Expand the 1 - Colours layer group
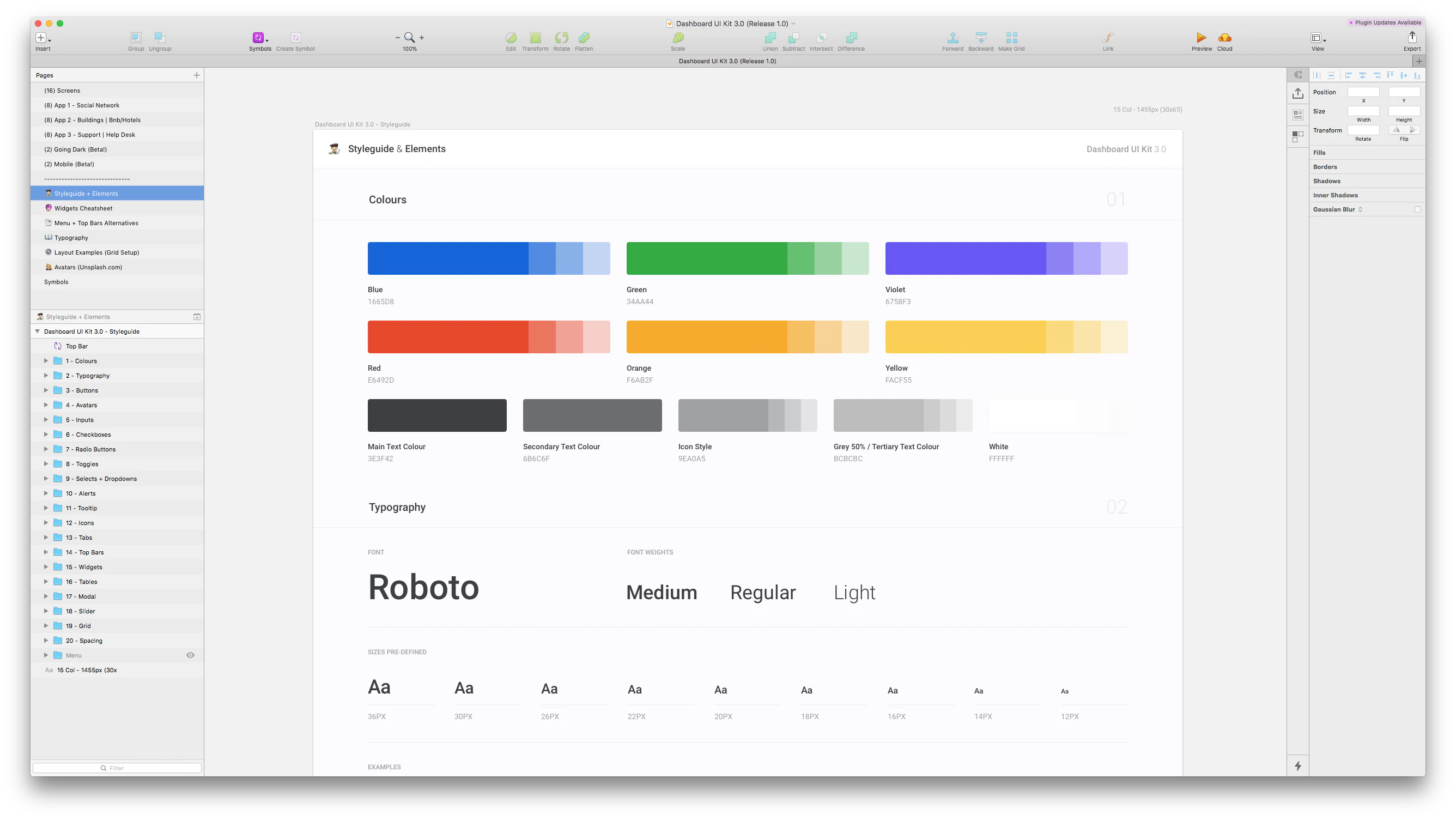The height and width of the screenshot is (820, 1456). [46, 361]
